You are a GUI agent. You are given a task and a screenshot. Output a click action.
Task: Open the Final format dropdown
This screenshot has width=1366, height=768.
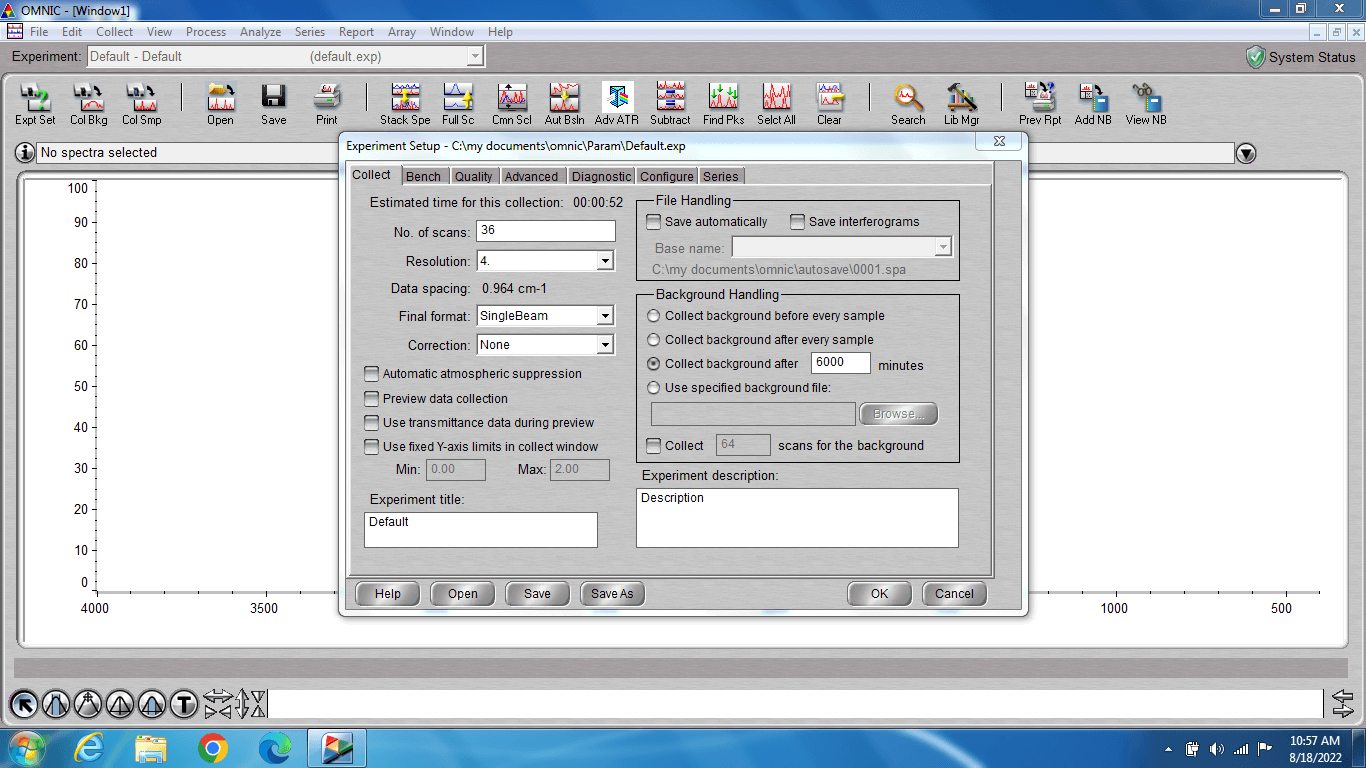click(604, 316)
